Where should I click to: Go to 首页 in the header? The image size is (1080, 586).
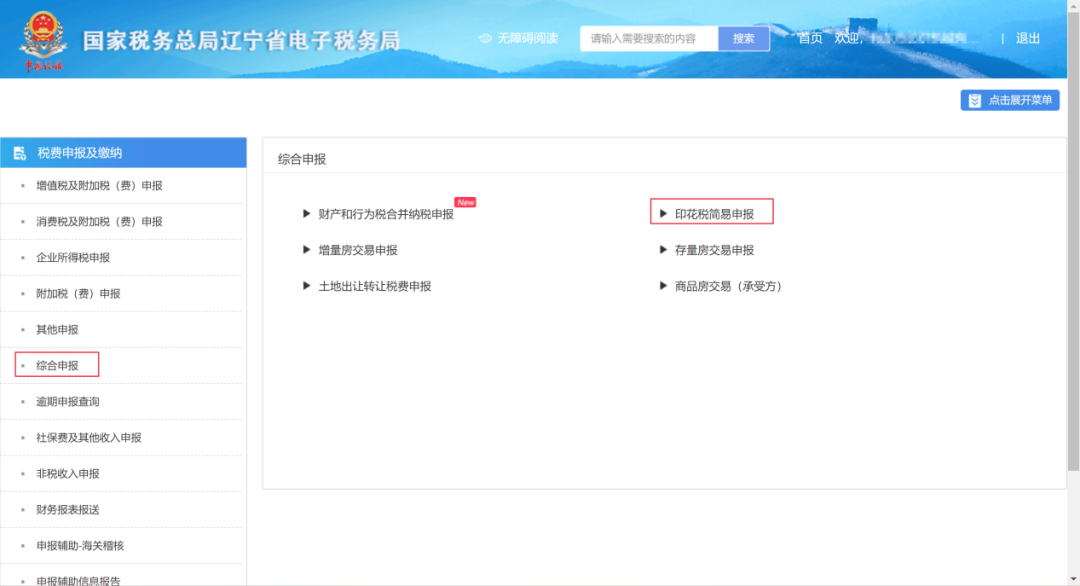tap(810, 39)
